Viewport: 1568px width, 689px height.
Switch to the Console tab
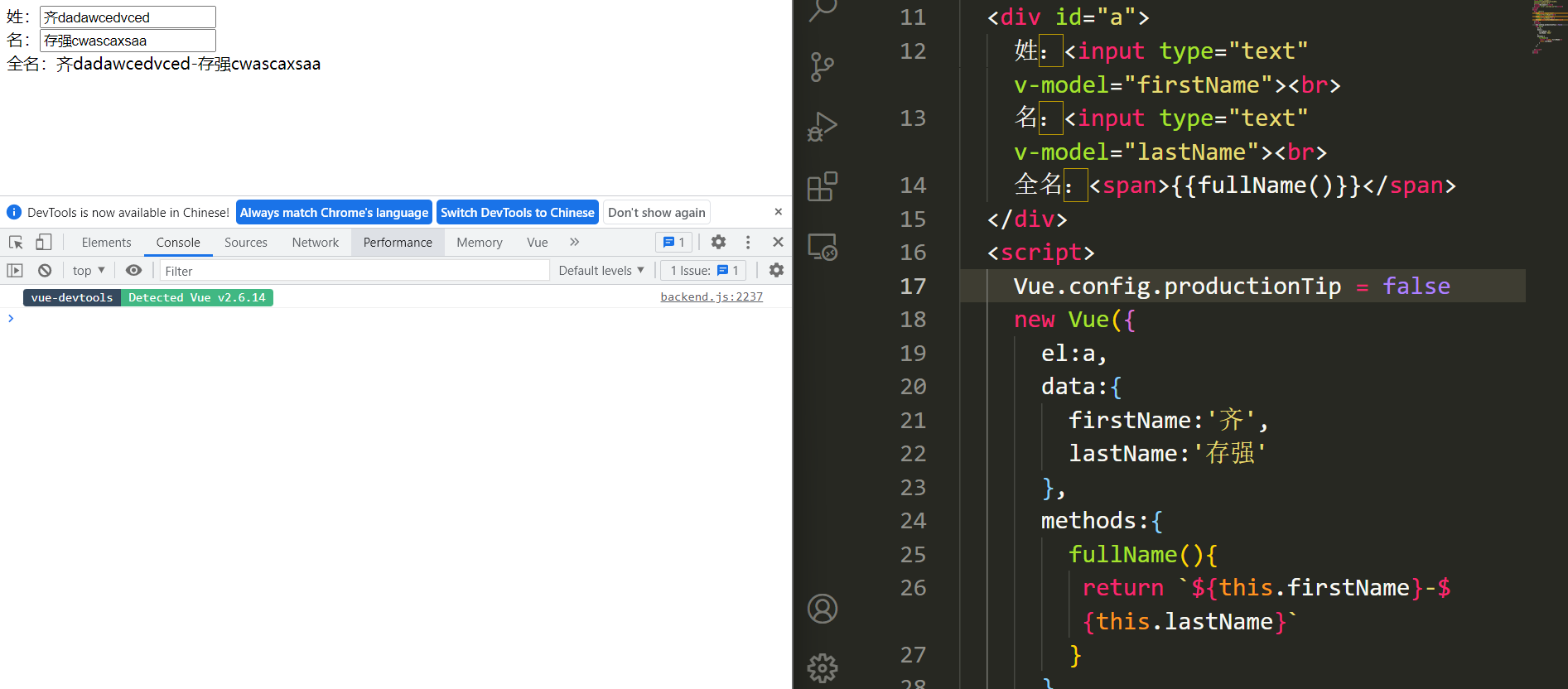(x=178, y=242)
